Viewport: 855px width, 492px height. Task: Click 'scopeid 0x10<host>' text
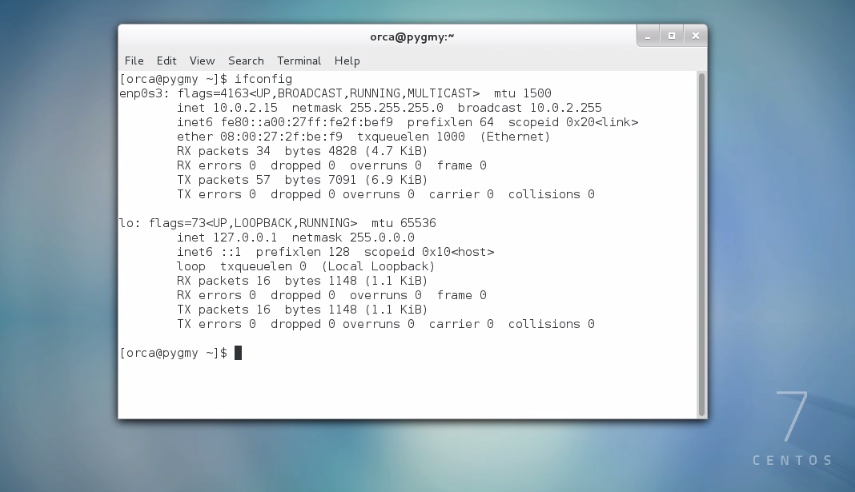(429, 252)
